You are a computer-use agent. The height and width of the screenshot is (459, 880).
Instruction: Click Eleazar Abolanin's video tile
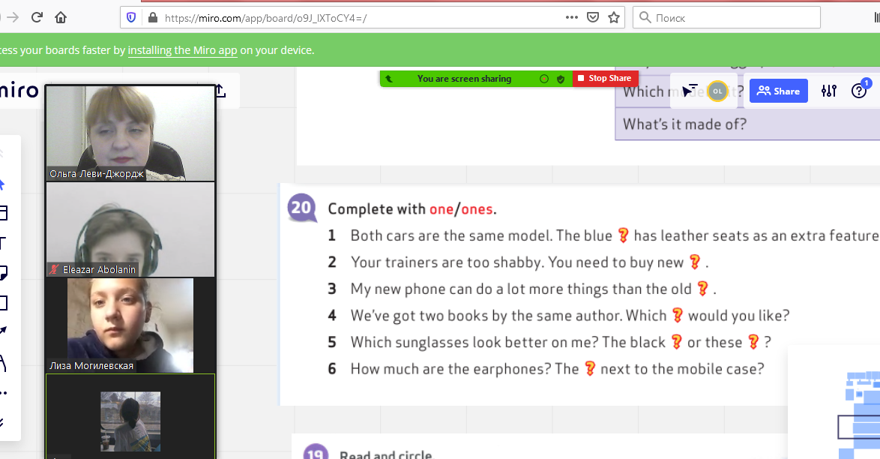(x=130, y=229)
